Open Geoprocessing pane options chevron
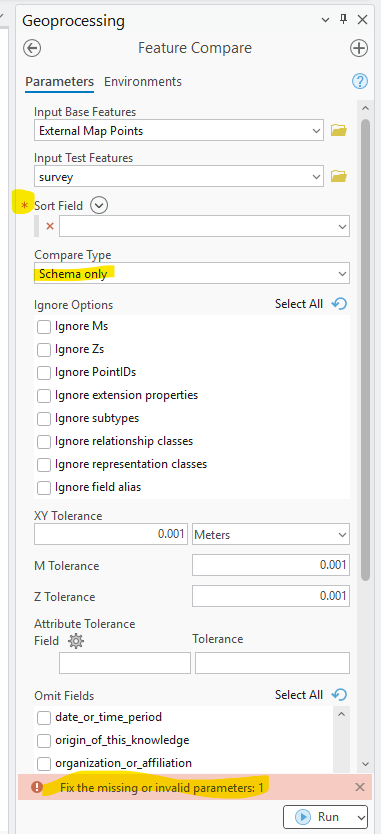381x834 pixels. (x=326, y=20)
